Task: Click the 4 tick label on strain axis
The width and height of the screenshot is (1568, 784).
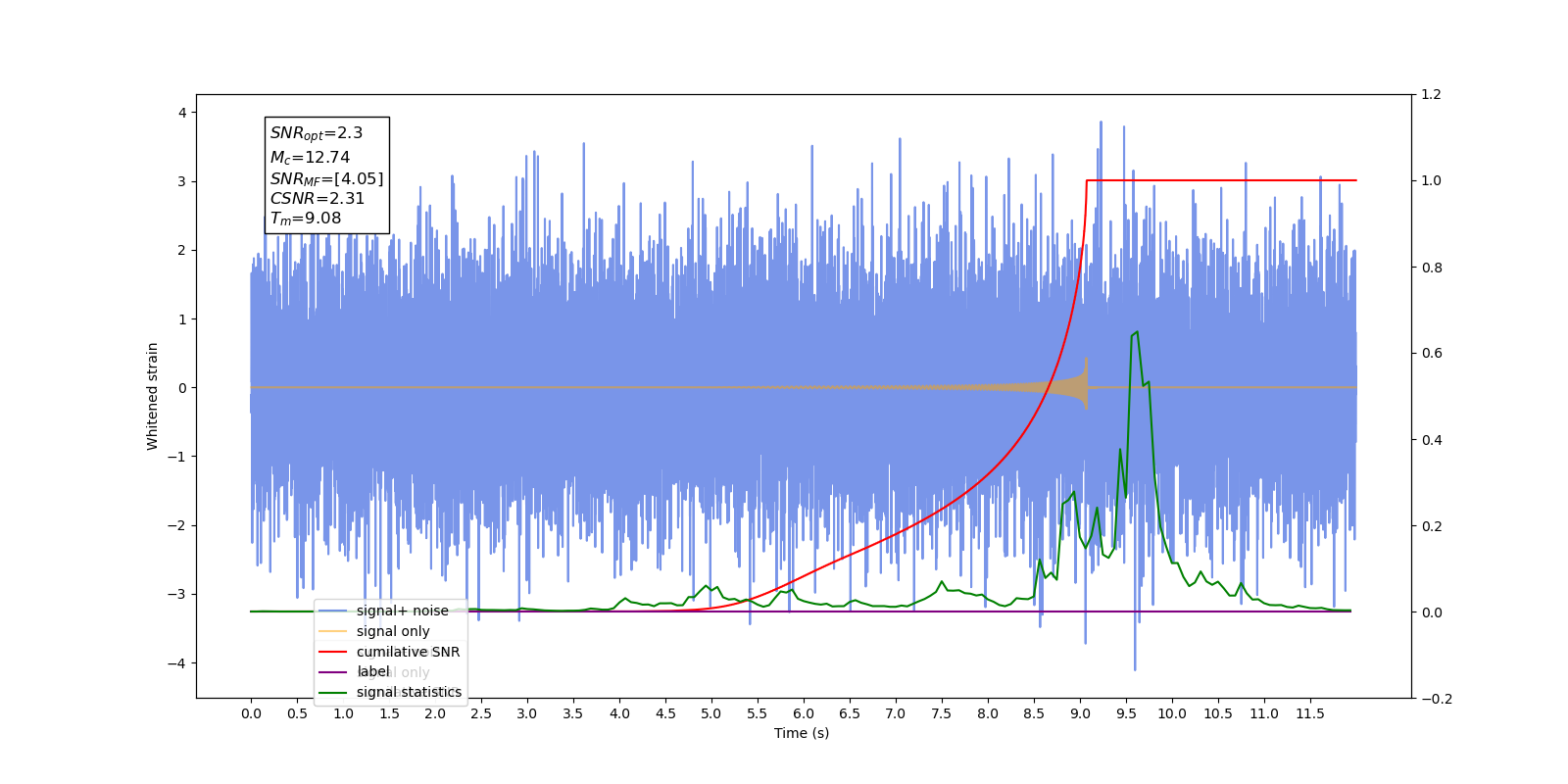Action: tap(182, 113)
